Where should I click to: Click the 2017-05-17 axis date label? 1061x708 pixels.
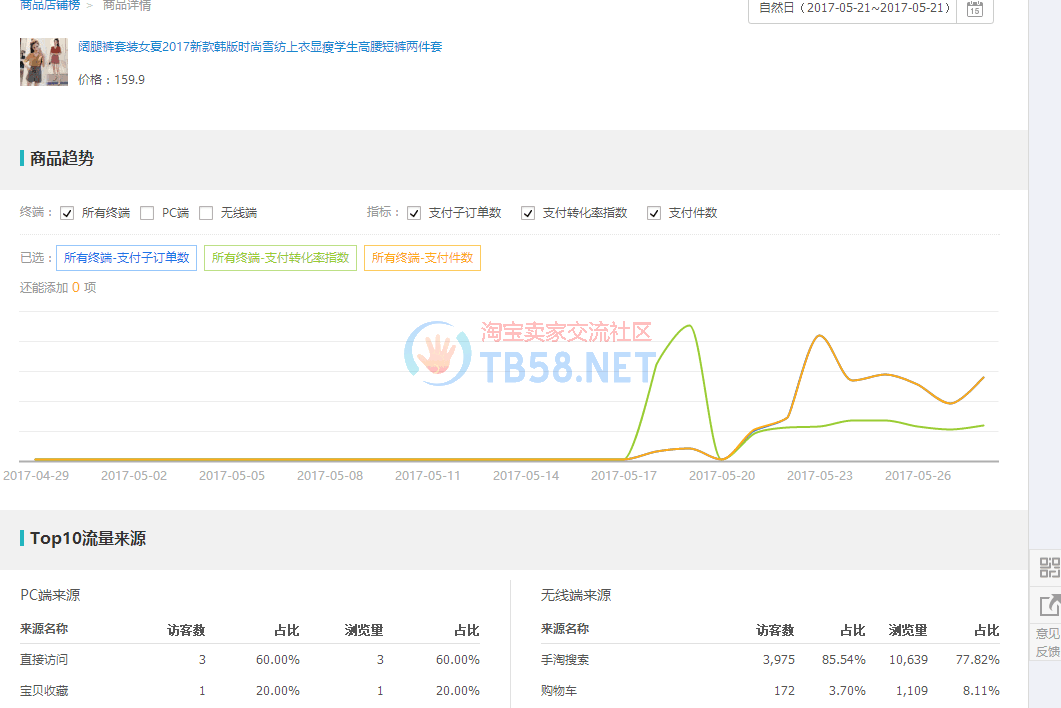click(x=624, y=476)
